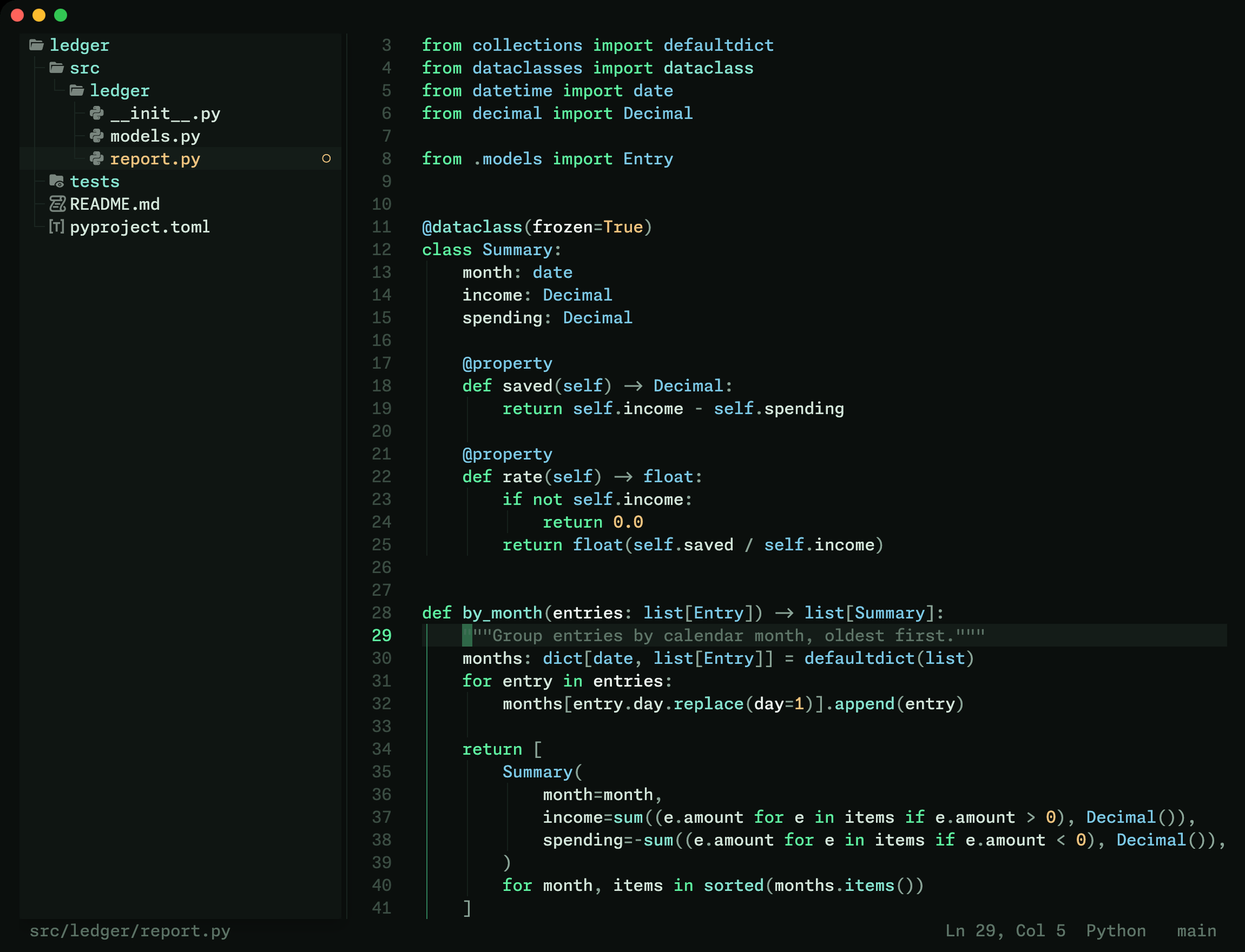Click the by_month function name
Screen dimensions: 1245x952
(502, 613)
